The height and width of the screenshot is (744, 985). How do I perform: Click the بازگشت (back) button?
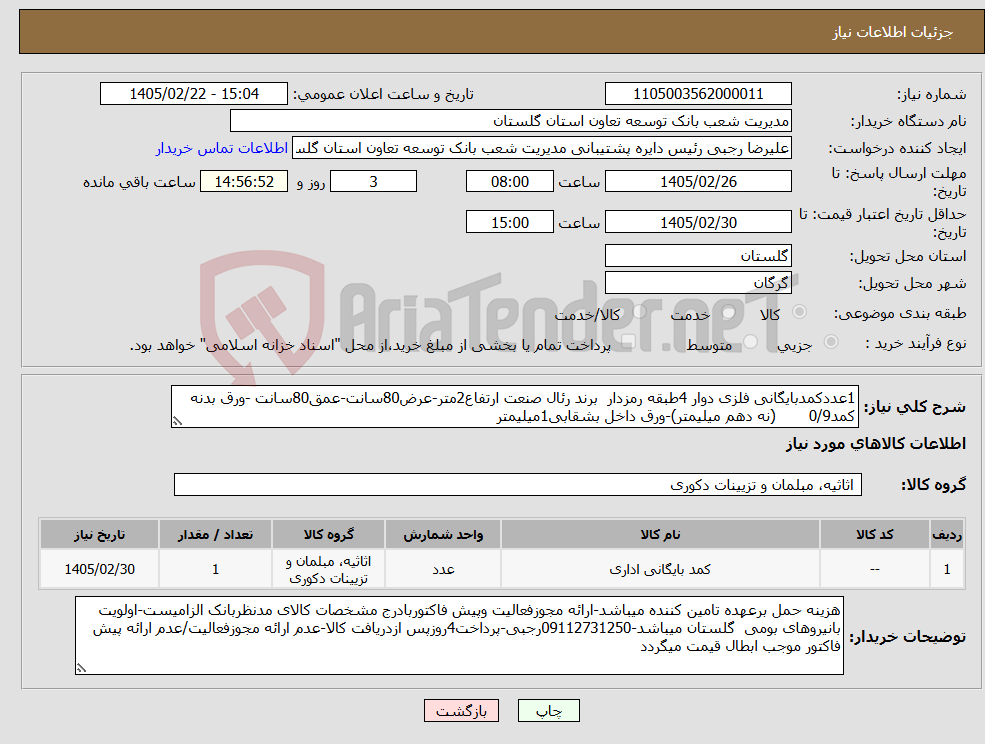coord(461,711)
